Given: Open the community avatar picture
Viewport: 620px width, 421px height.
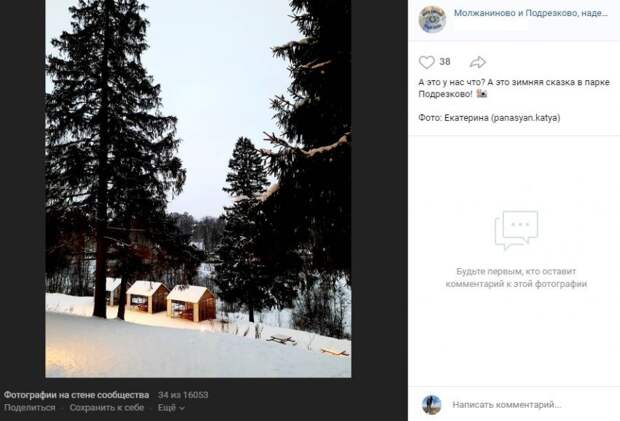Looking at the screenshot, I should (432, 19).
